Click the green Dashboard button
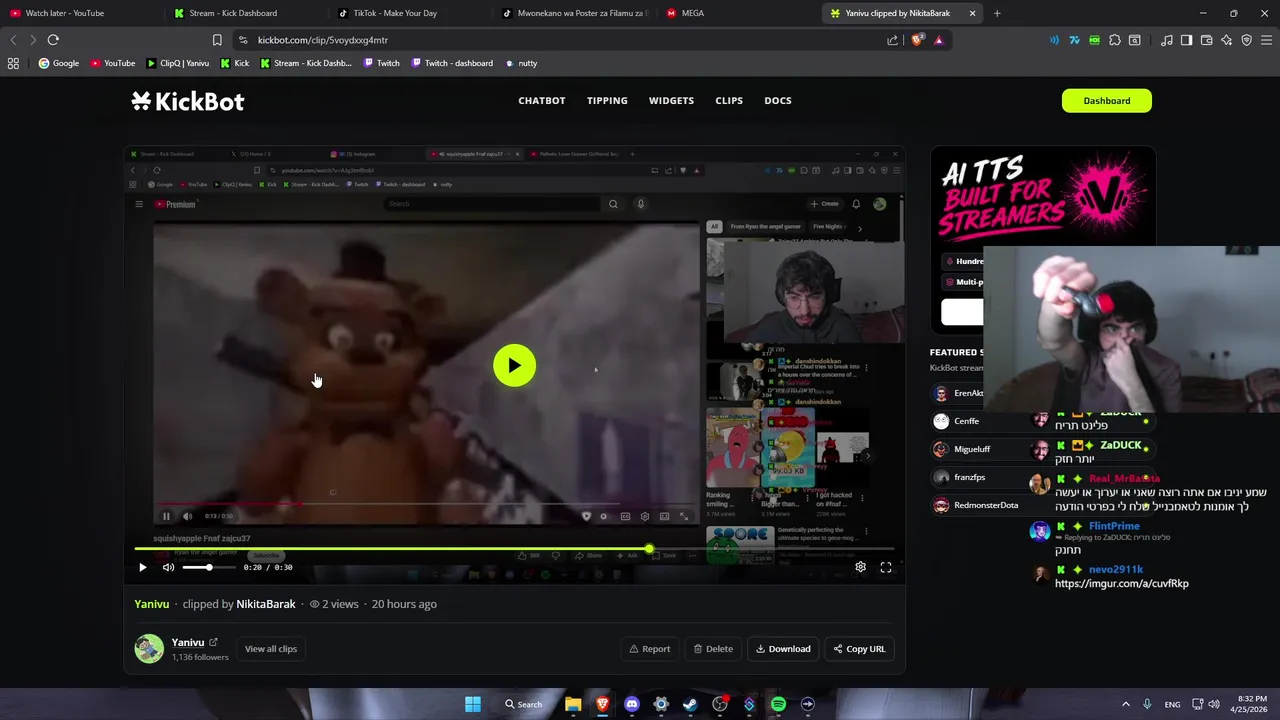The width and height of the screenshot is (1280, 720). click(1106, 101)
